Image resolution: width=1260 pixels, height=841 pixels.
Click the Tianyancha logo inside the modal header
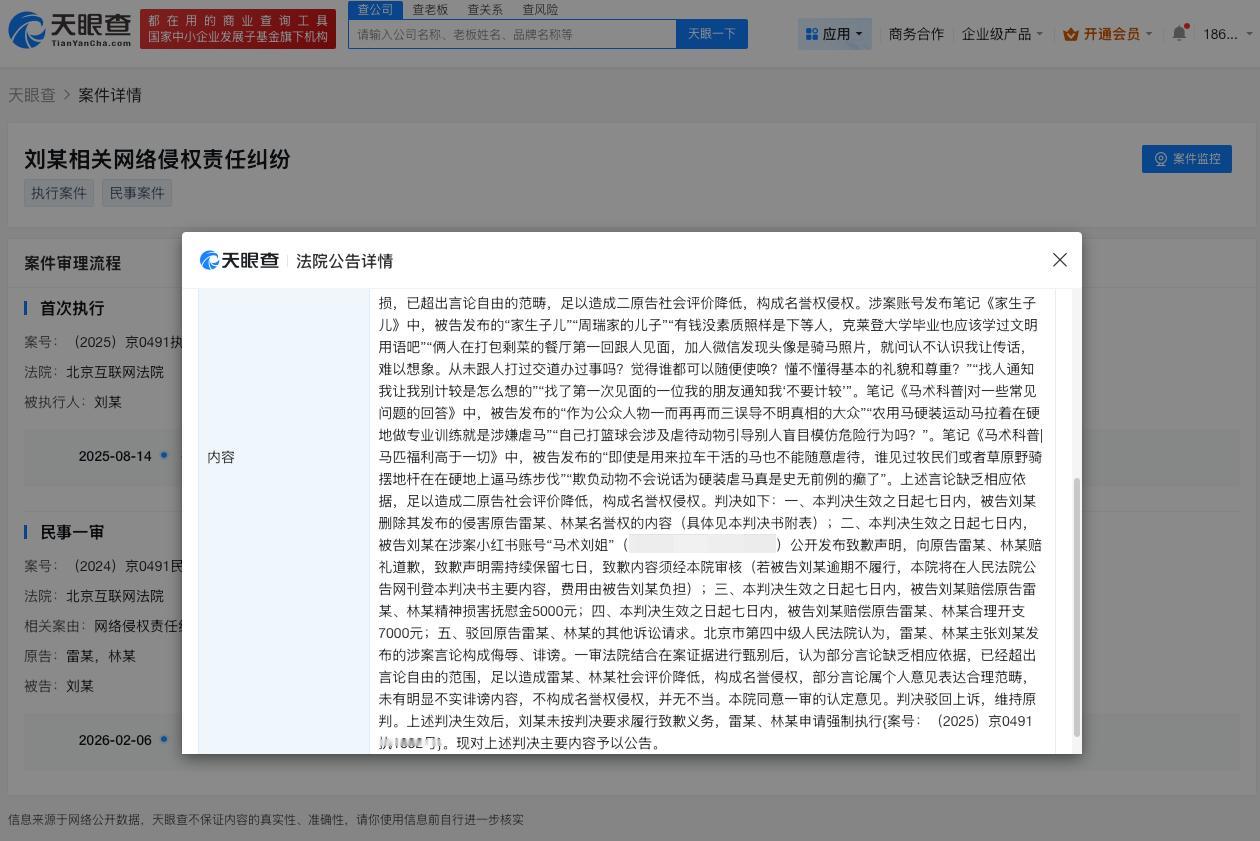(238, 260)
